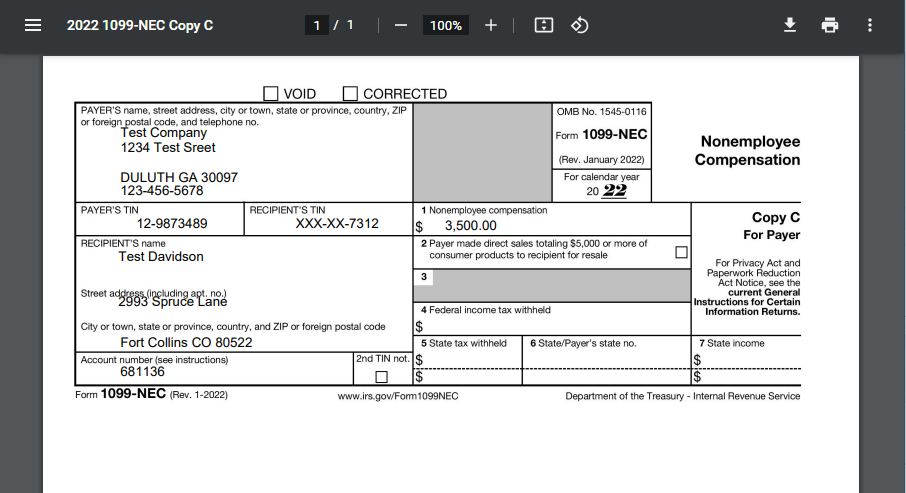
Task: Click the 100% zoom level field
Action: point(445,25)
